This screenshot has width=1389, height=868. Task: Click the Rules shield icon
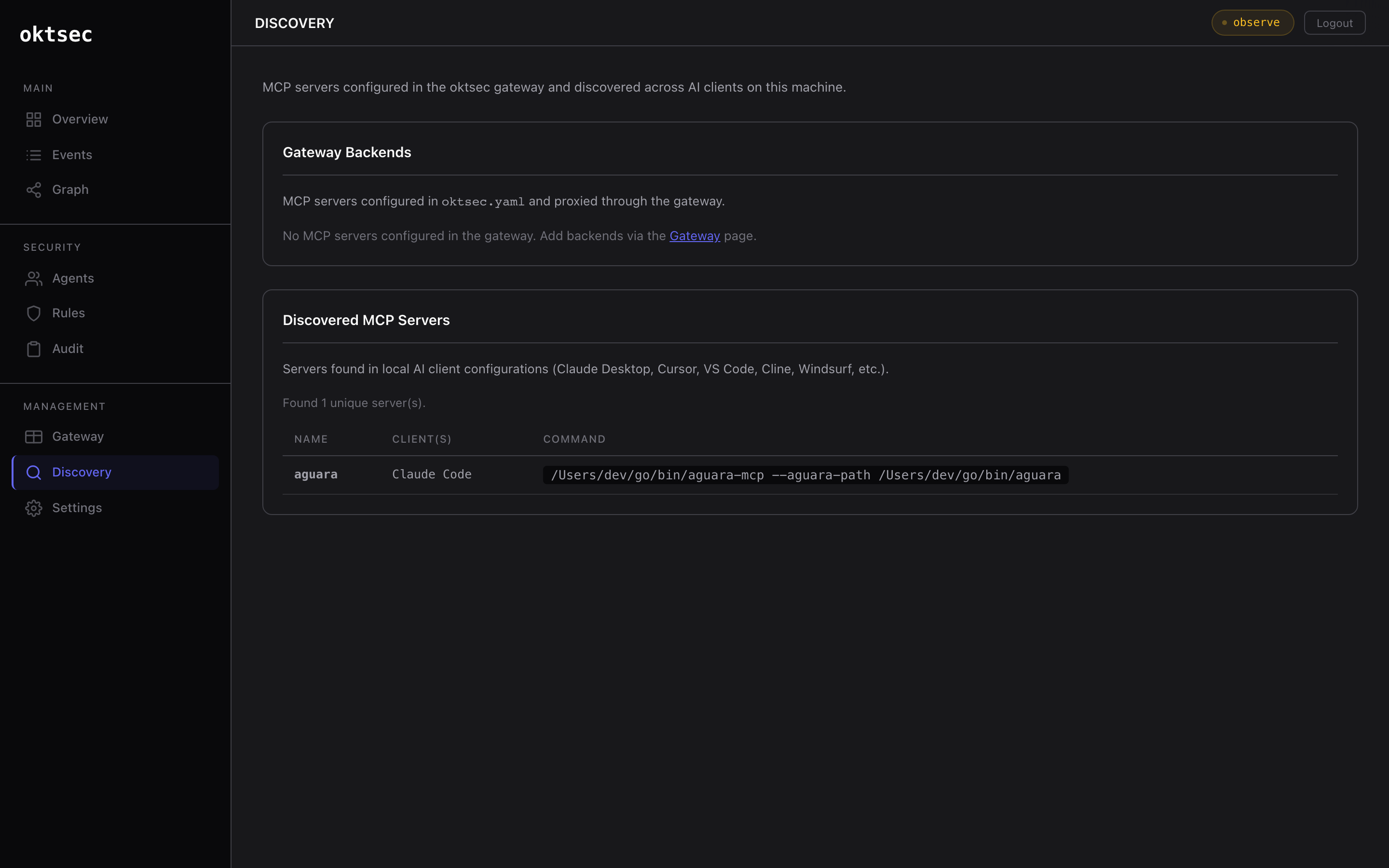(x=33, y=313)
